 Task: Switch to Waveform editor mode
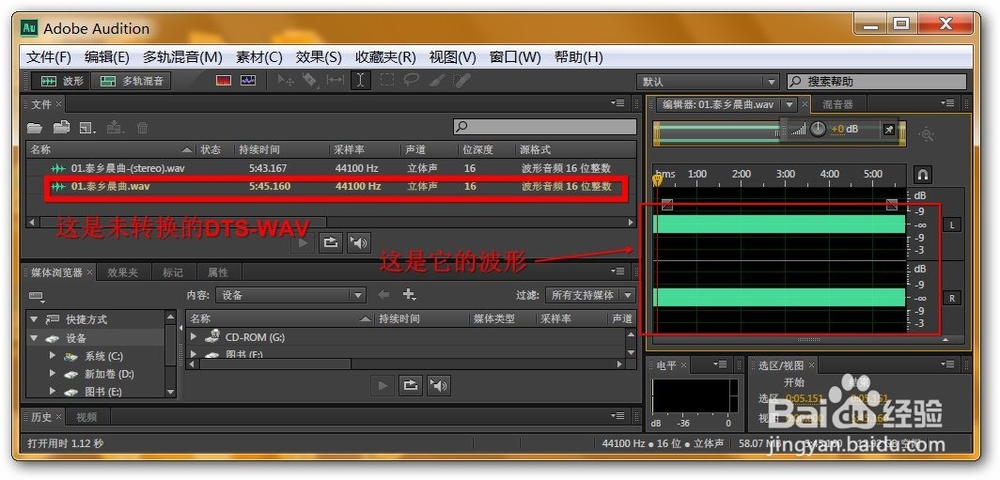[62, 81]
